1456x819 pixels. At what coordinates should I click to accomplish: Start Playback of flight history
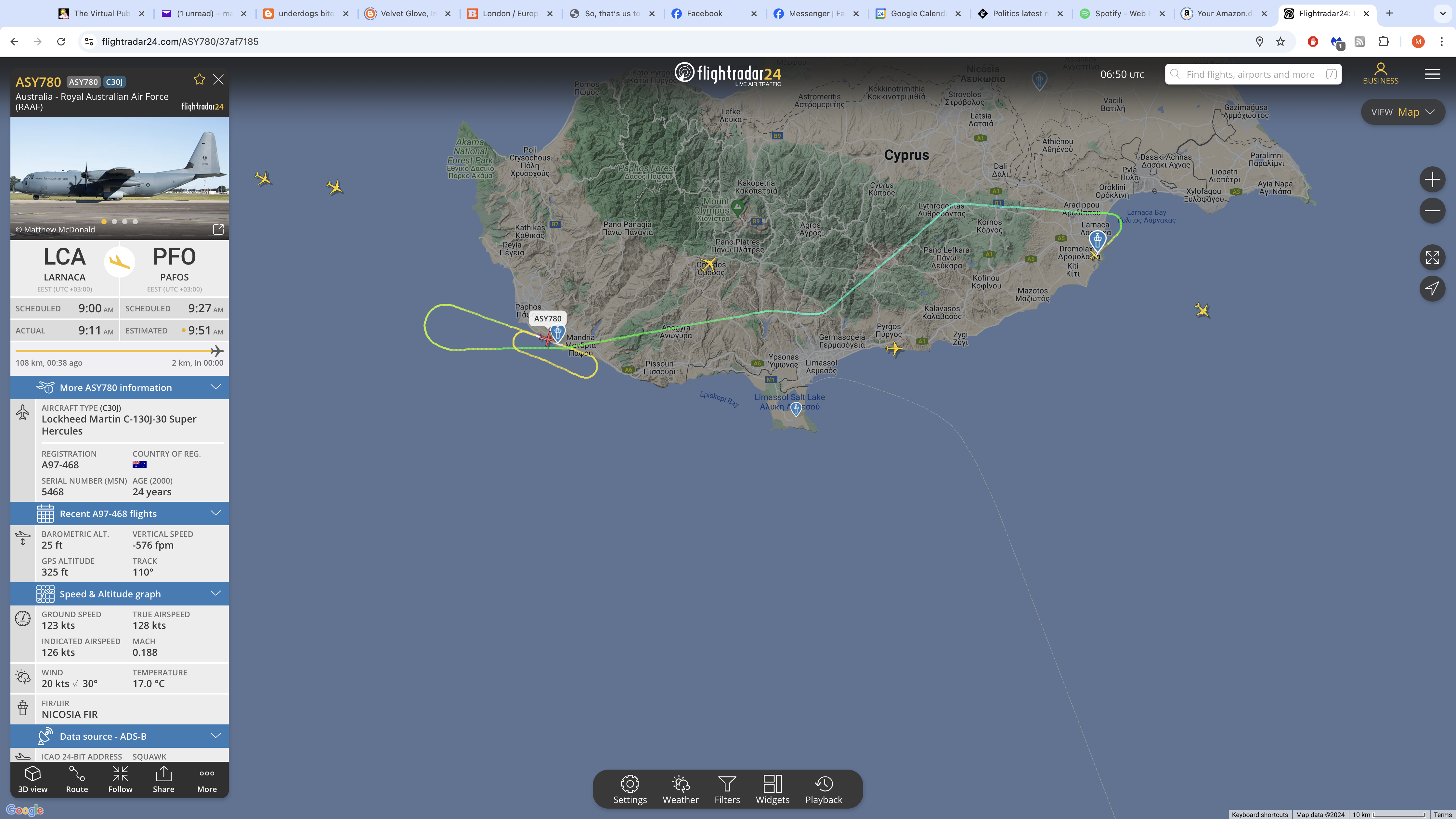[x=824, y=790]
